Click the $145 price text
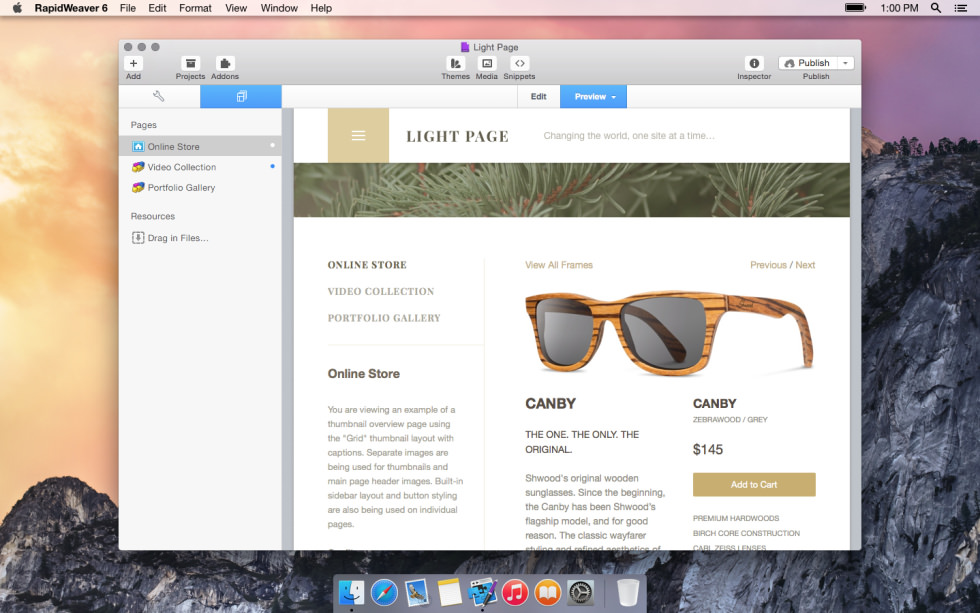This screenshot has height=613, width=980. point(708,449)
